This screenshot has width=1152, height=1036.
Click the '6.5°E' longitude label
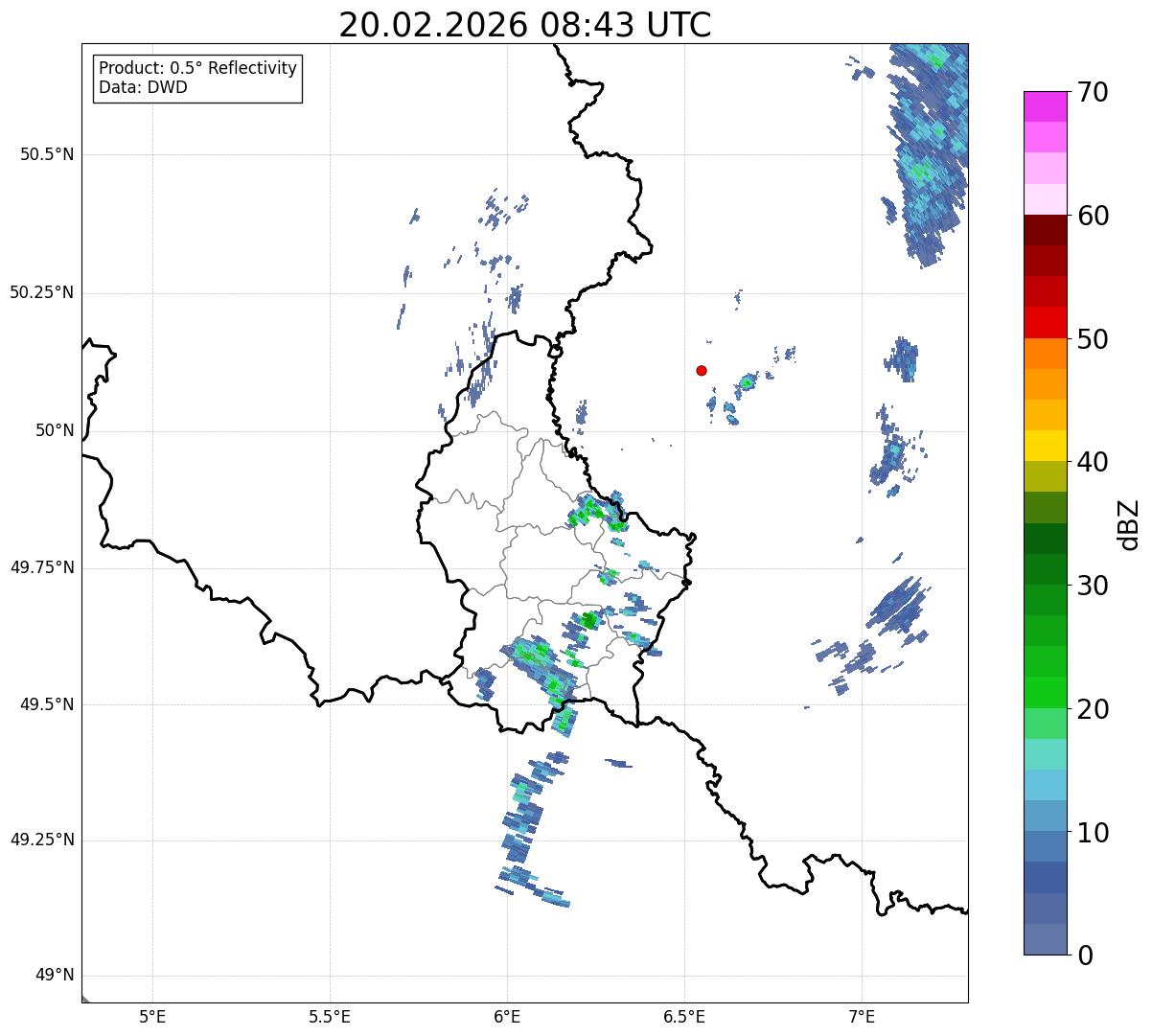684,1016
